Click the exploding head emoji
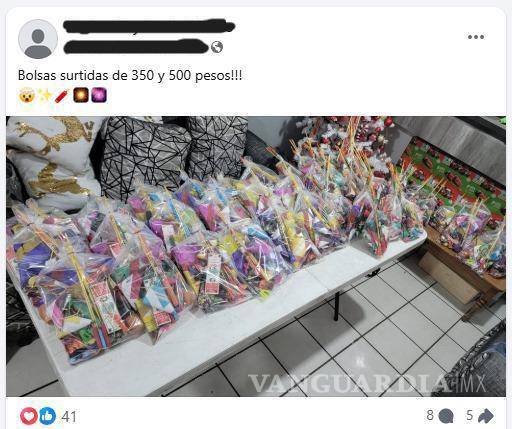Screen dimensions: 512x429 27,96
